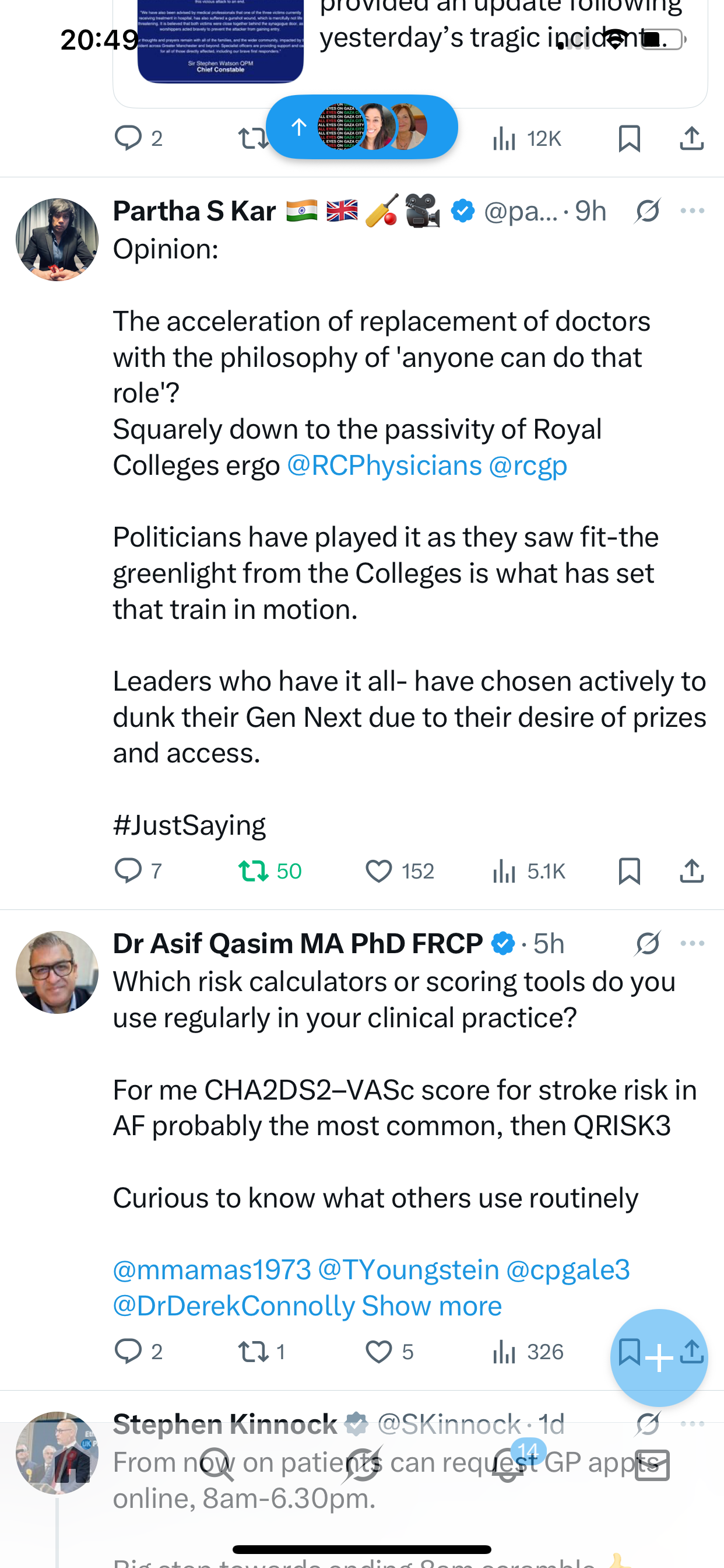The image size is (724, 1568).
Task: Open the Search tab in bottom bar
Action: (217, 1465)
